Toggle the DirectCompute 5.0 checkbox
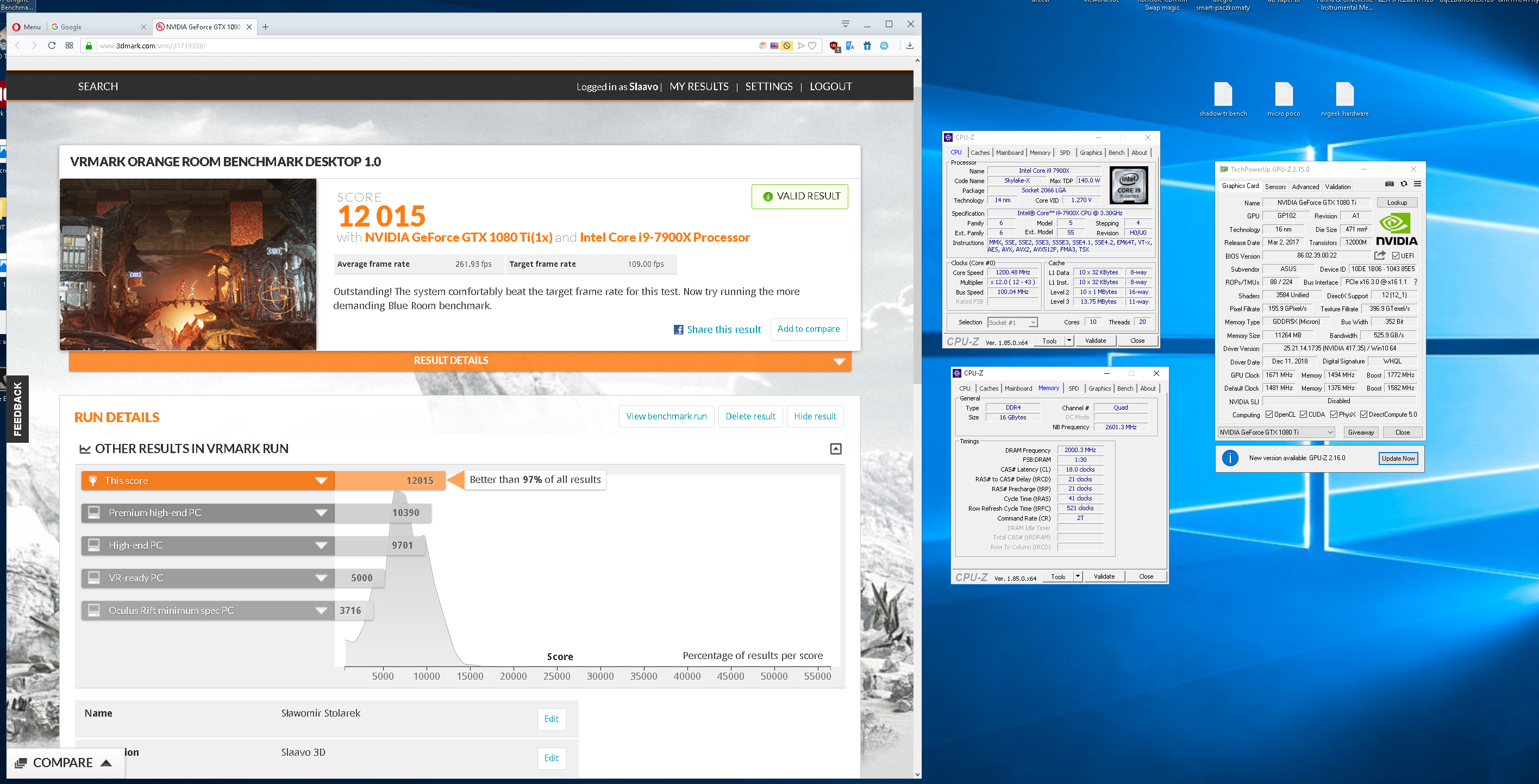 [x=1363, y=415]
